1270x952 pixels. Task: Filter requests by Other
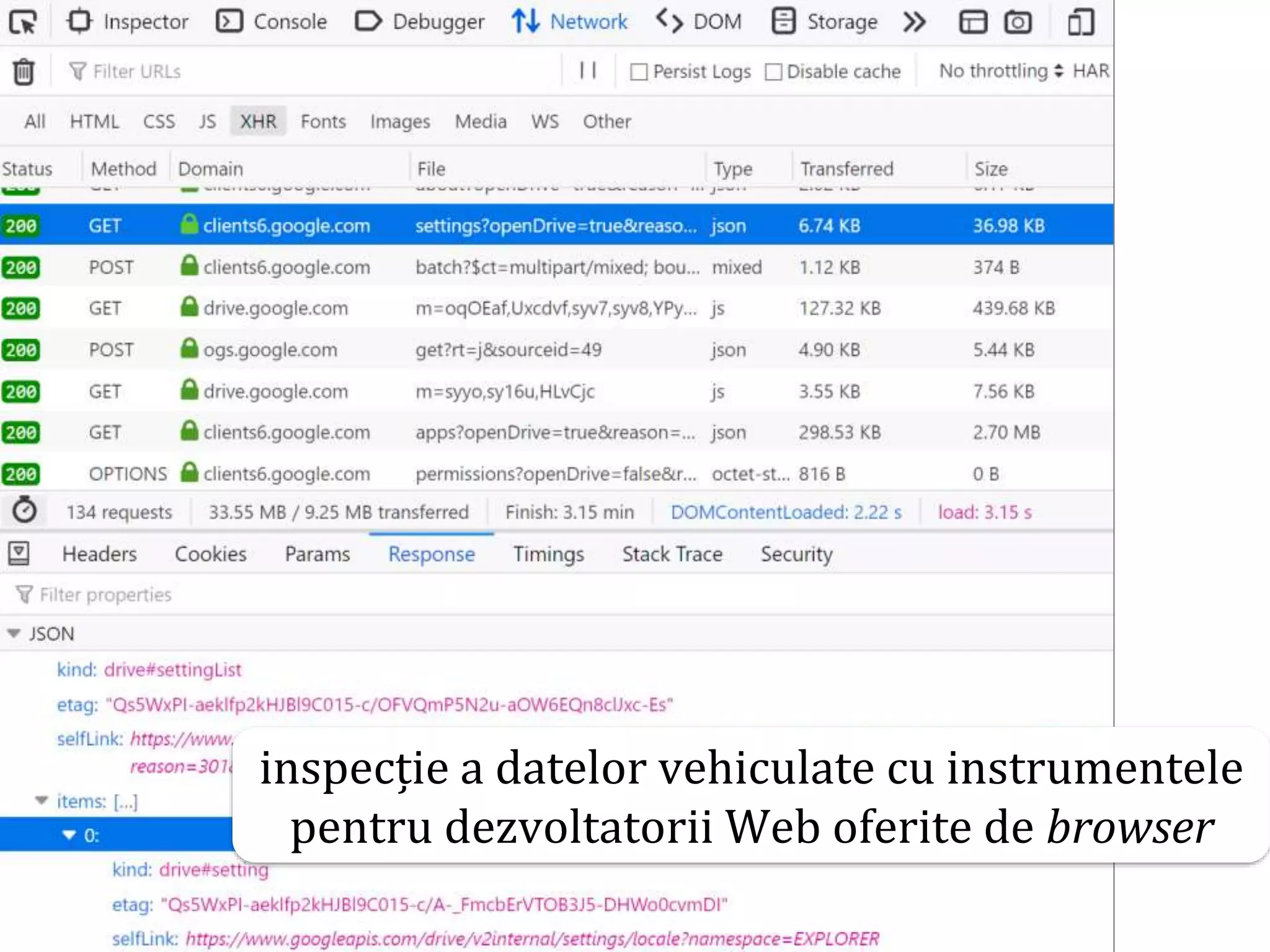tap(606, 121)
